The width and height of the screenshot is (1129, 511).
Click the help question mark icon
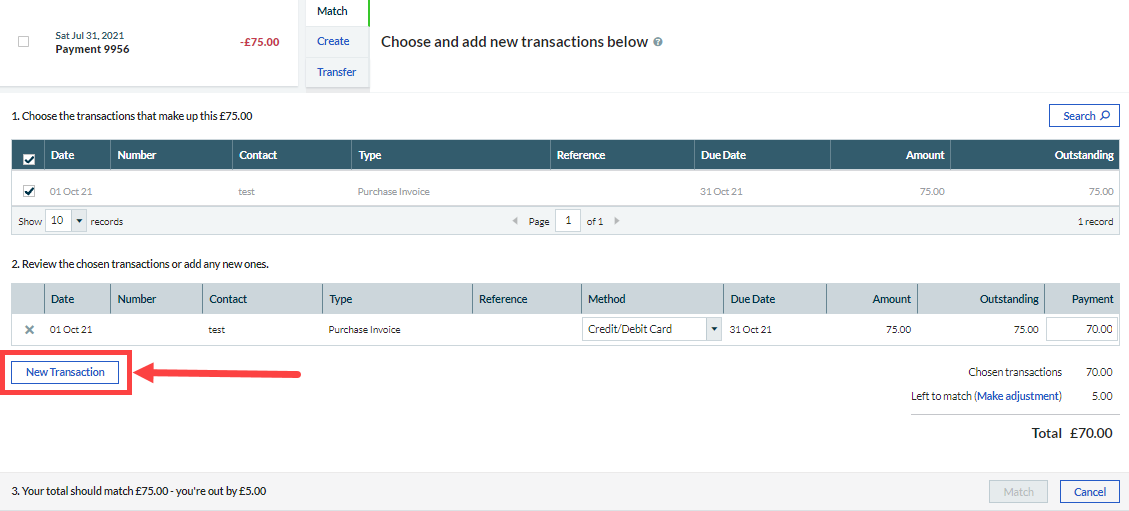[658, 43]
